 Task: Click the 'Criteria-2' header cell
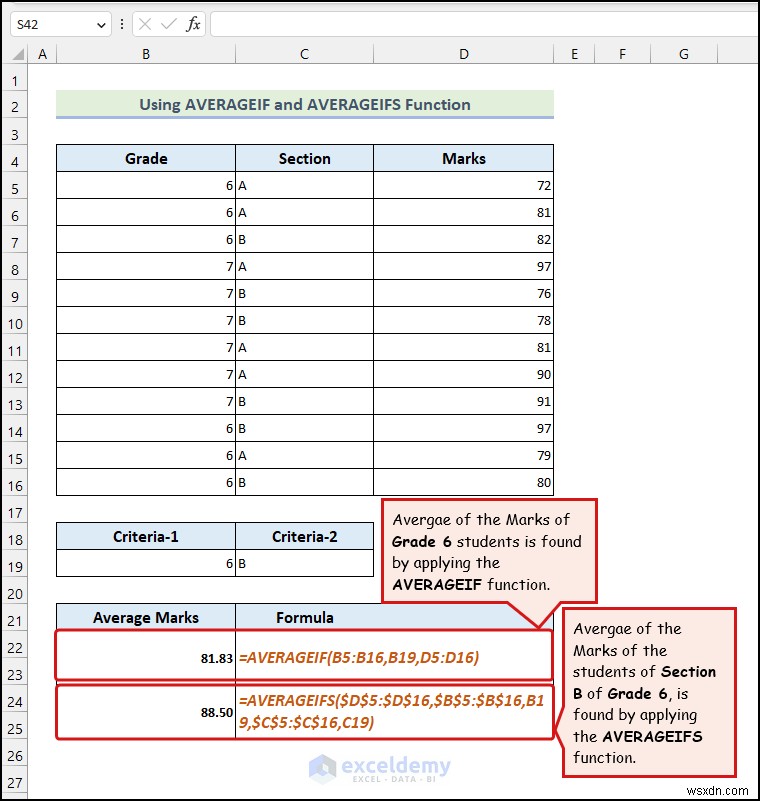(x=304, y=536)
